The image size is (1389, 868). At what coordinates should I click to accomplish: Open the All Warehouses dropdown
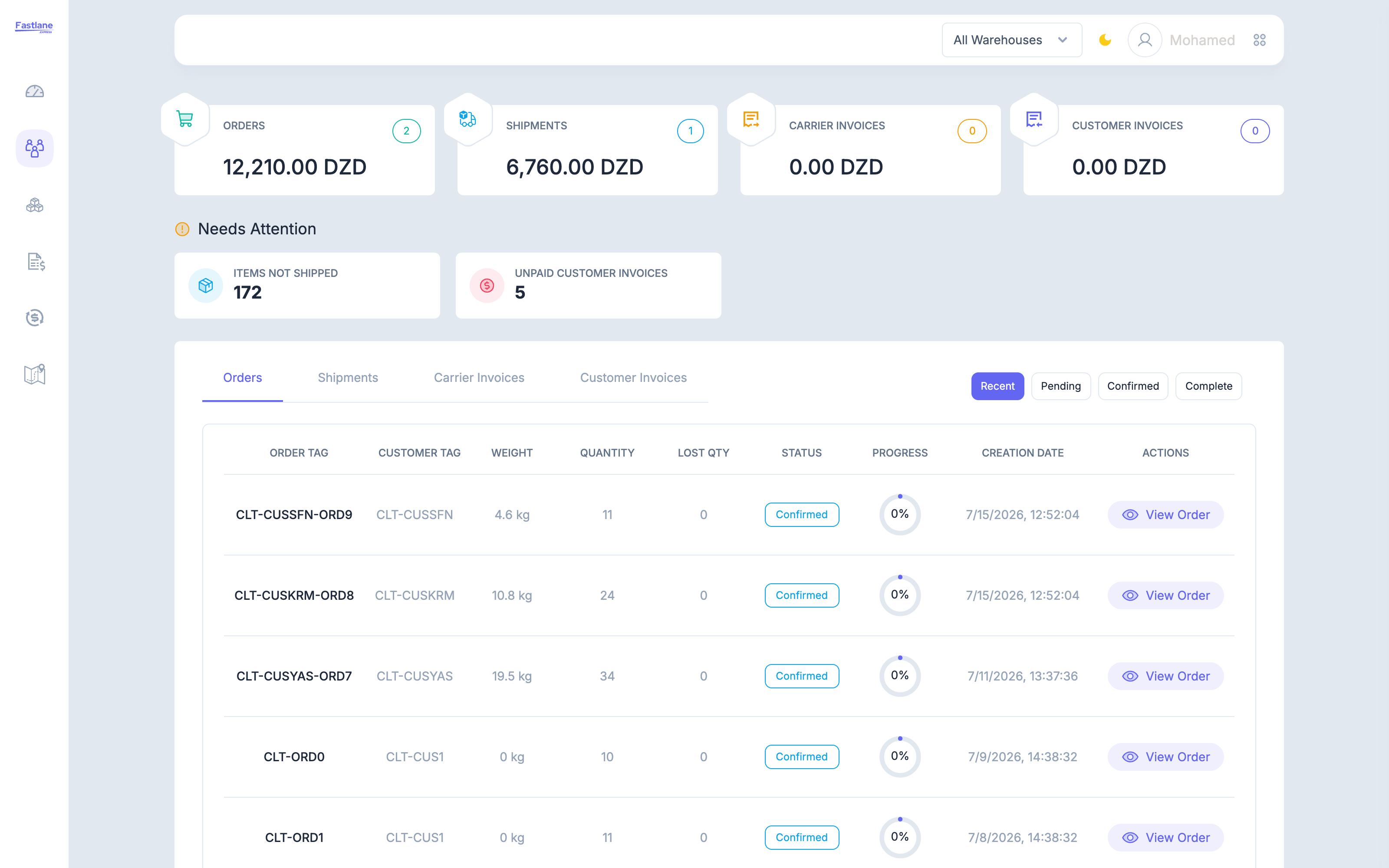coord(1012,40)
